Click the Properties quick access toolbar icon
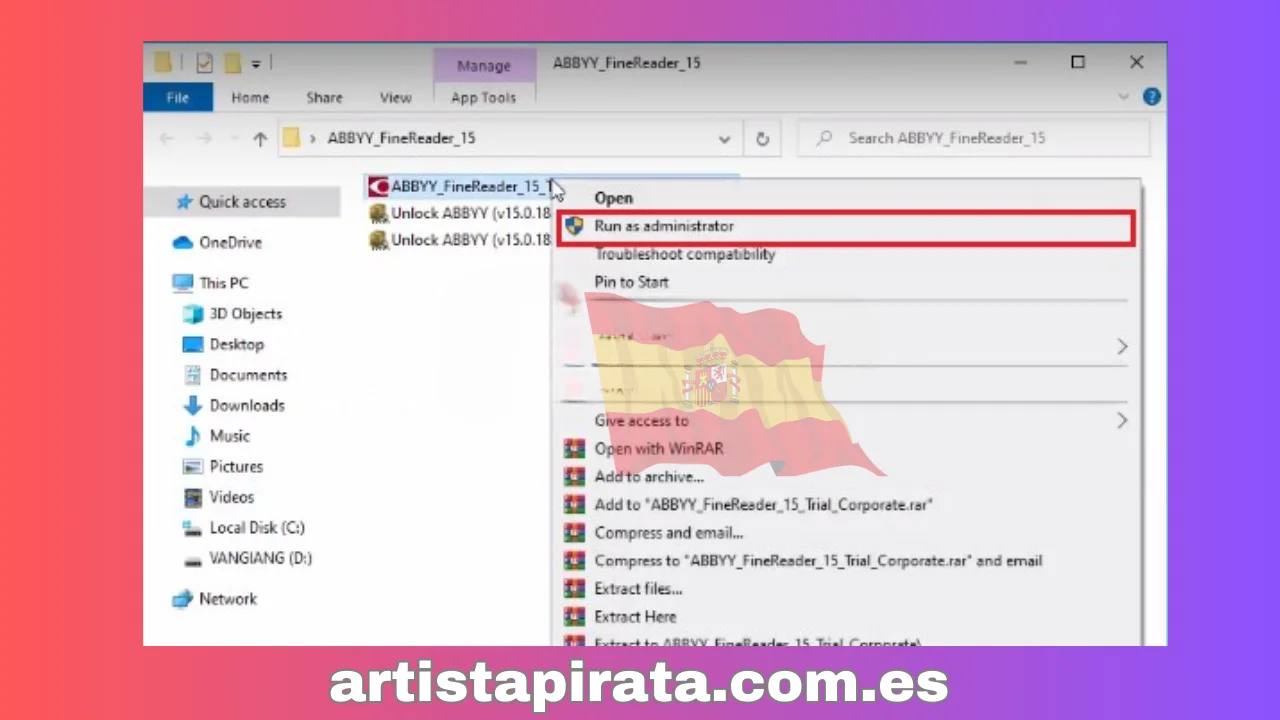 click(x=204, y=63)
